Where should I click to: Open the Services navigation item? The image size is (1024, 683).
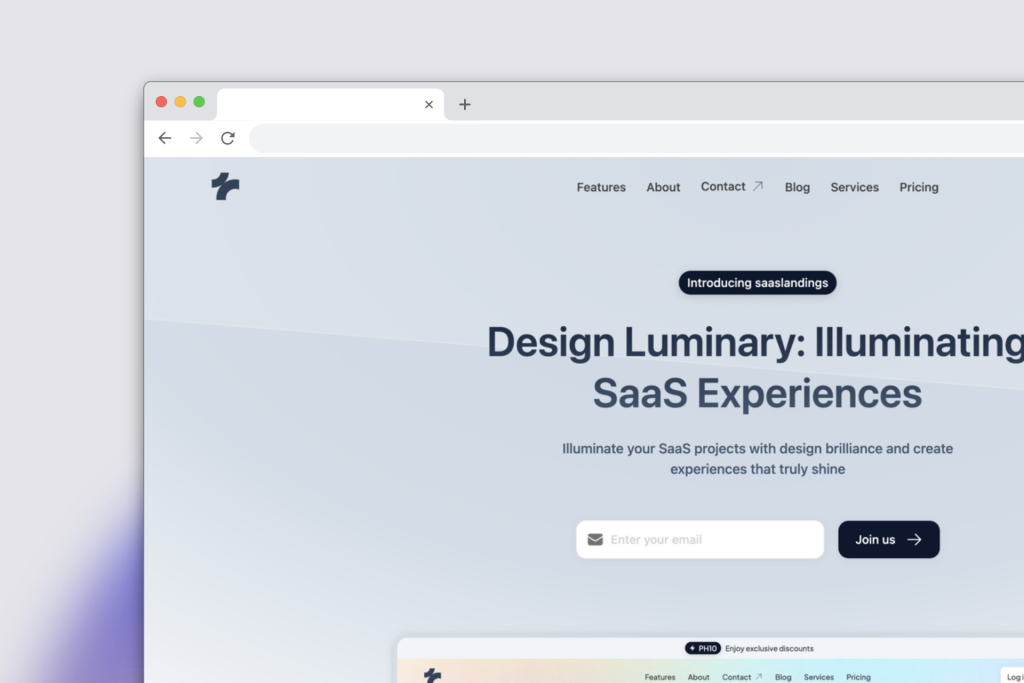pyautogui.click(x=854, y=187)
